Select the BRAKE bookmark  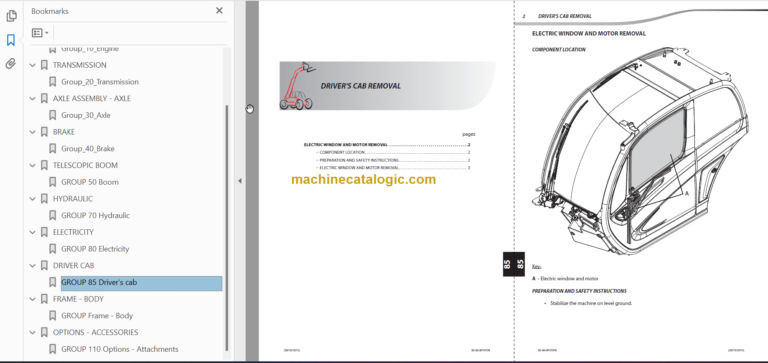[x=64, y=132]
